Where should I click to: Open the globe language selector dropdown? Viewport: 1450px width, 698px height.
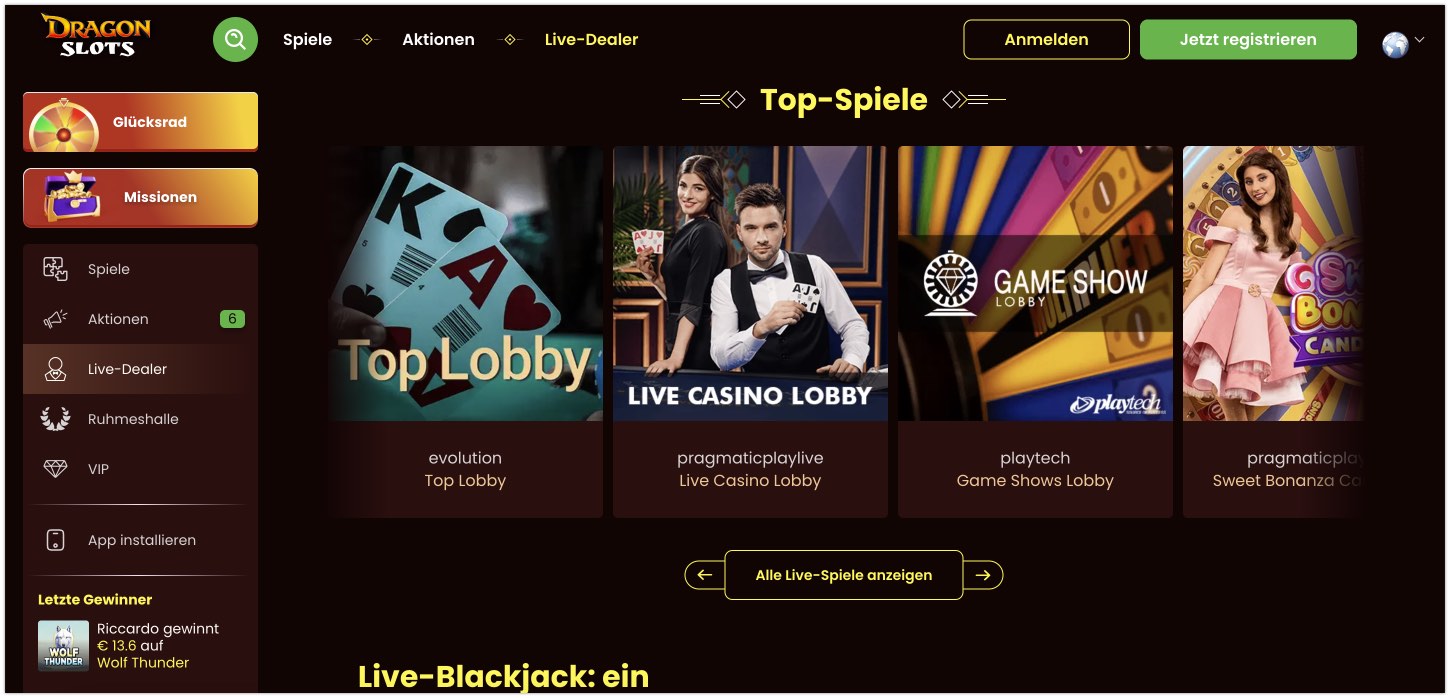pyautogui.click(x=1403, y=44)
